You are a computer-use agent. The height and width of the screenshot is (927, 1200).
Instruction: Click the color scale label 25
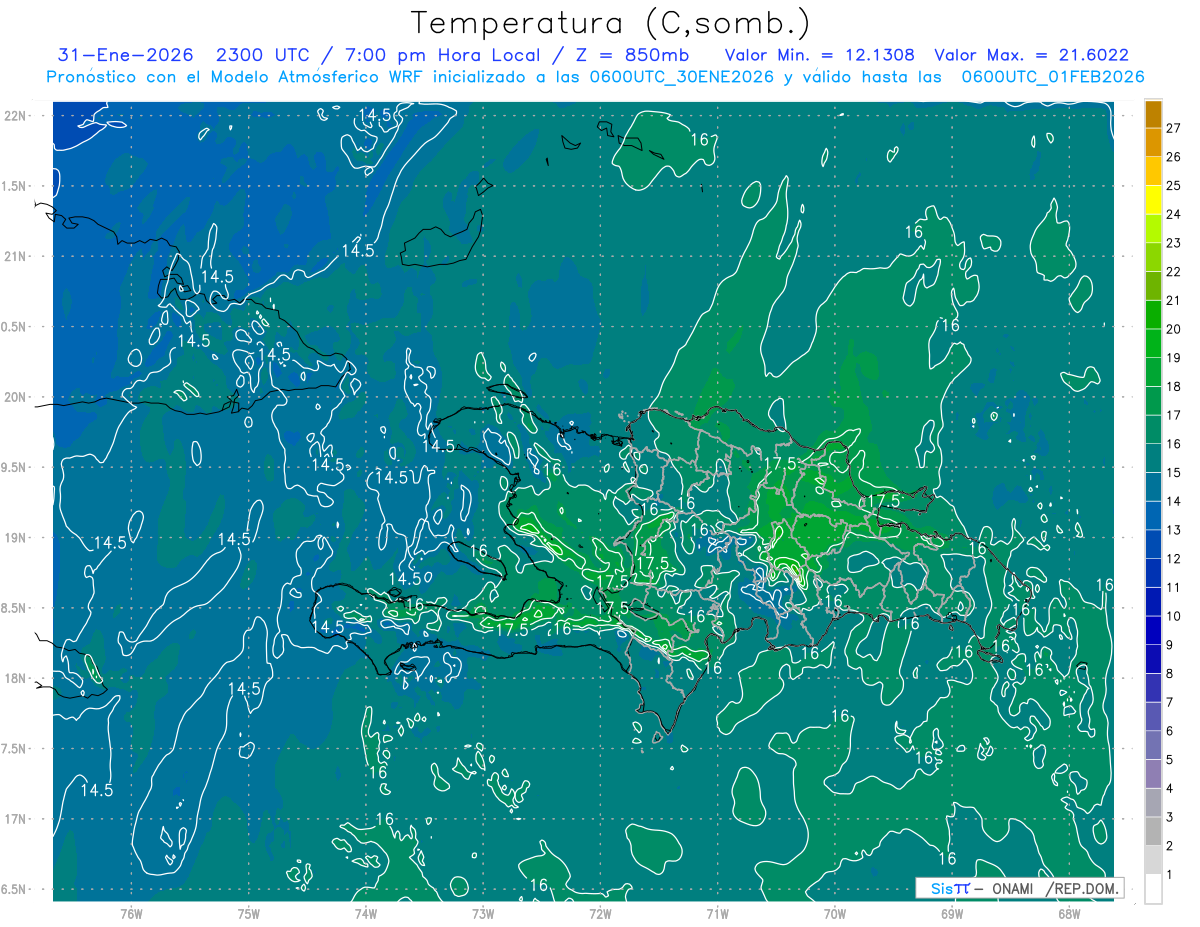pos(1174,186)
